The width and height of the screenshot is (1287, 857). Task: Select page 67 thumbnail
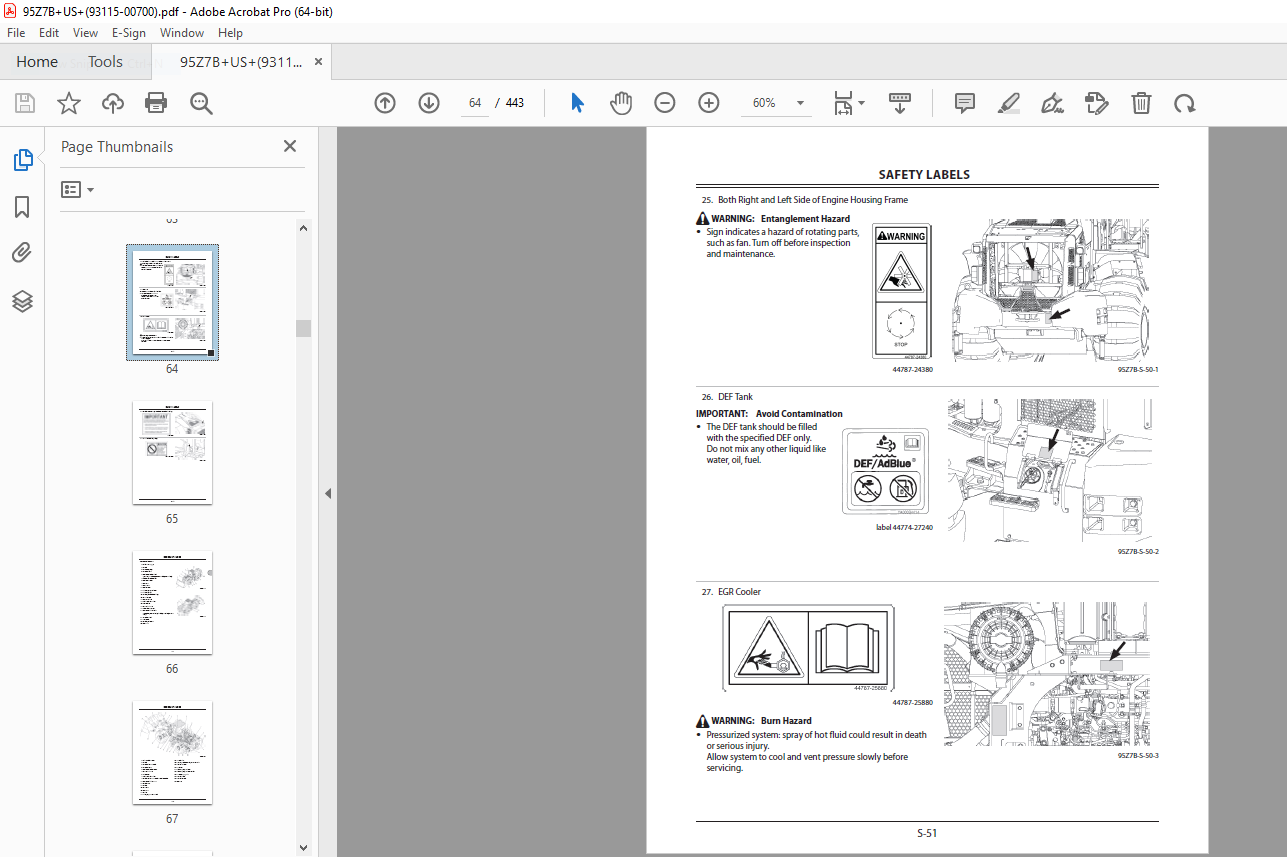coord(172,752)
